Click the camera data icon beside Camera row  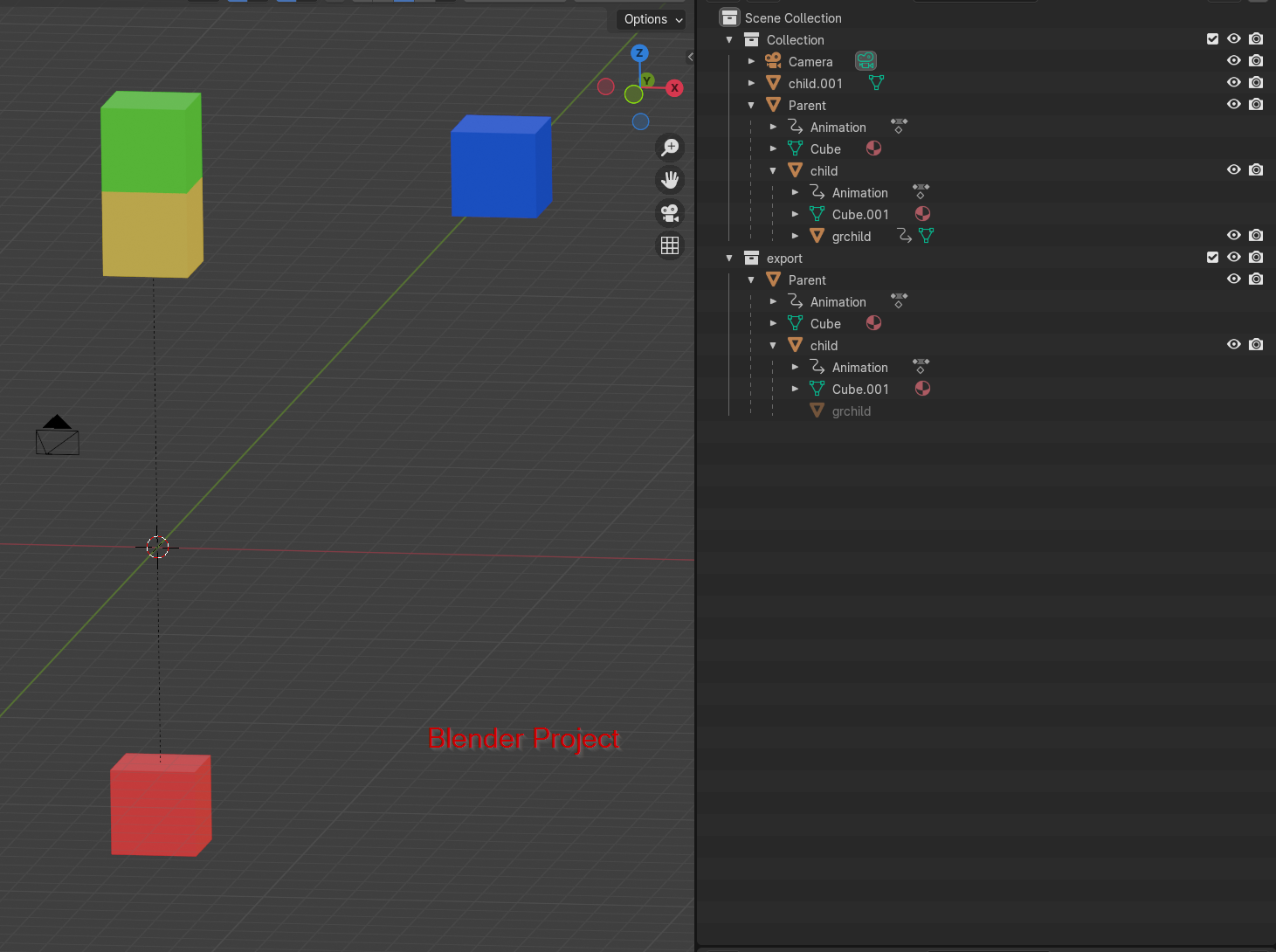[x=866, y=61]
